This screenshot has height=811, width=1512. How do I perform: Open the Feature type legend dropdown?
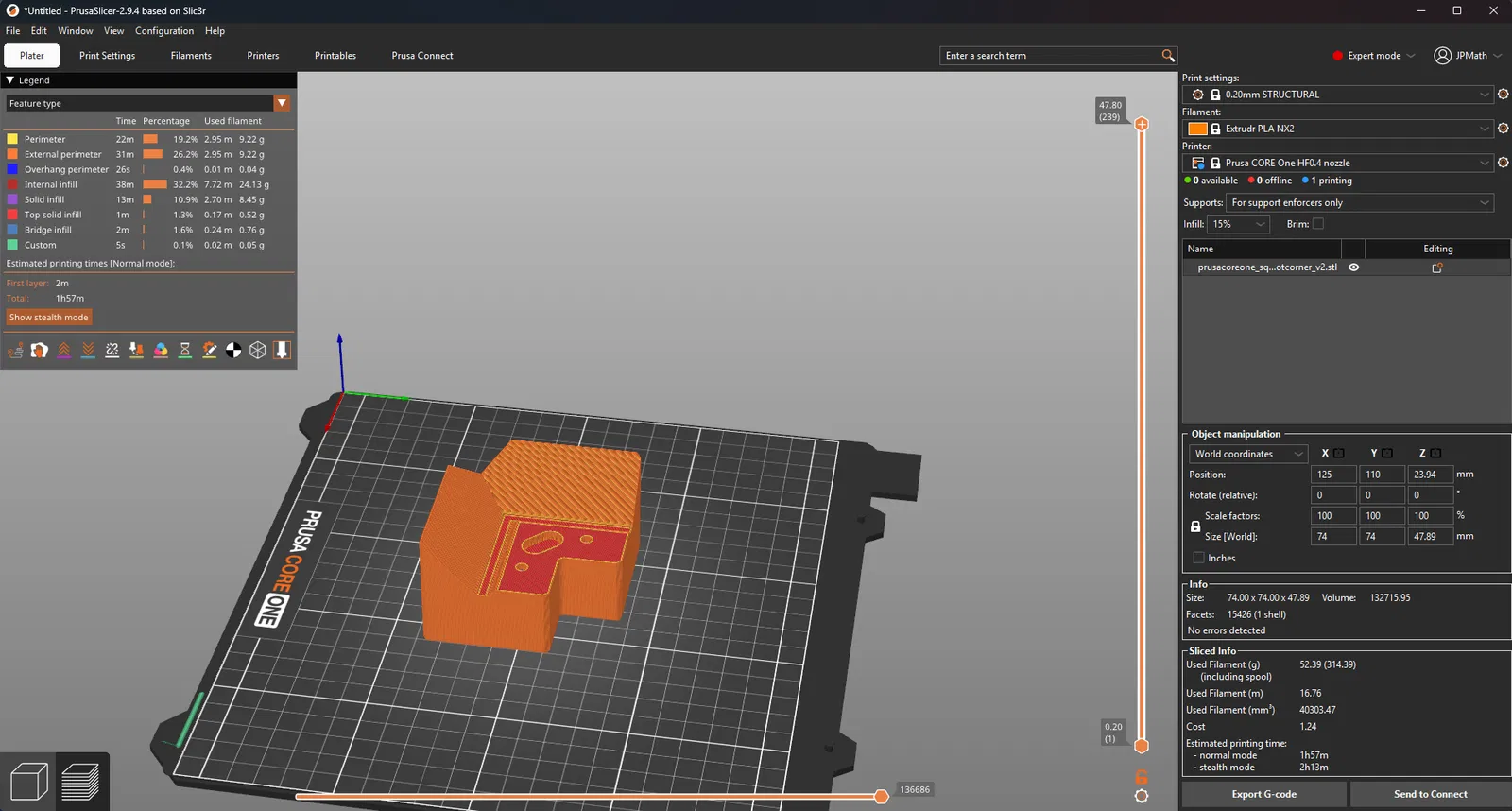click(282, 103)
